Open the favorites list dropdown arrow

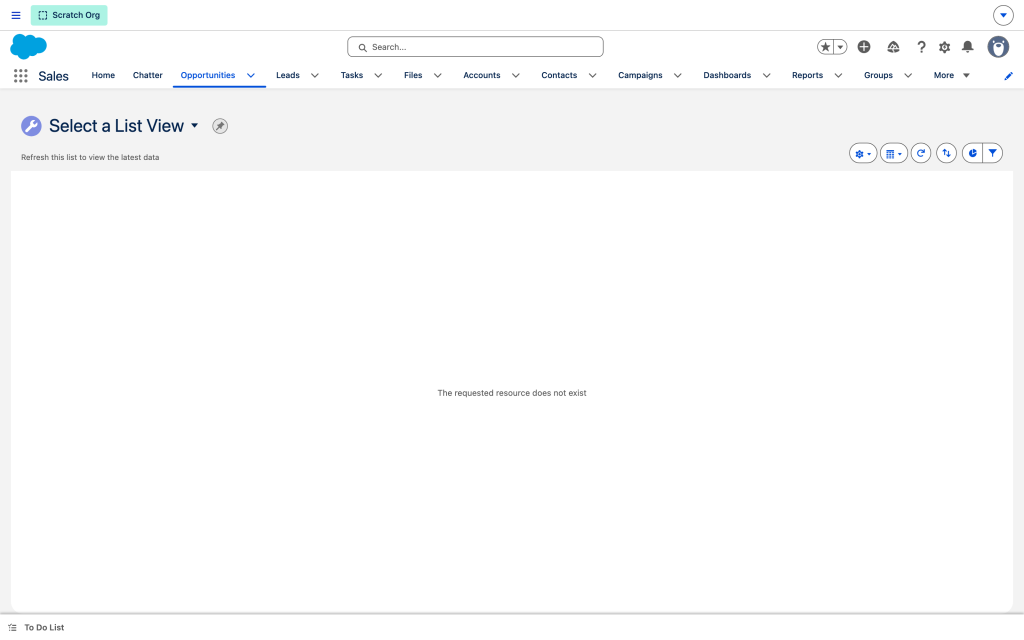840,47
